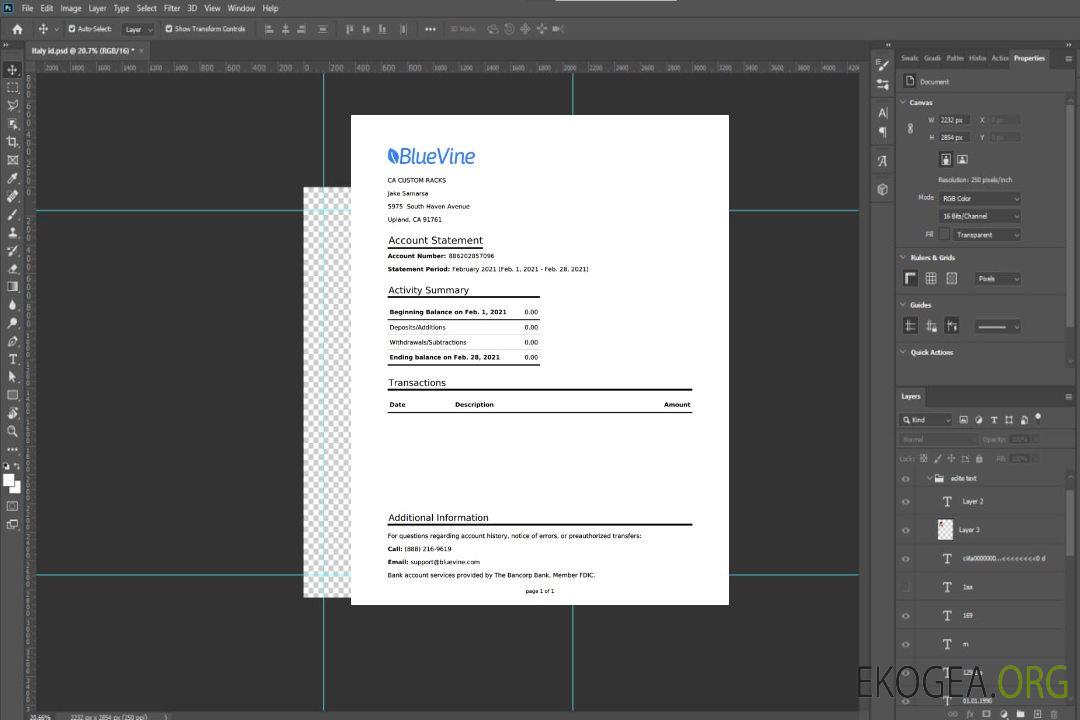Screen dimensions: 1080x720
Task: Click the link width and height icon
Action: coord(911,128)
